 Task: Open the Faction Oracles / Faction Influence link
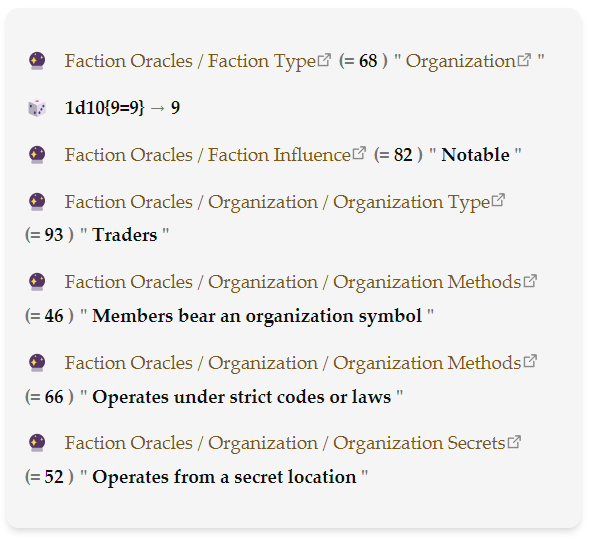point(207,155)
